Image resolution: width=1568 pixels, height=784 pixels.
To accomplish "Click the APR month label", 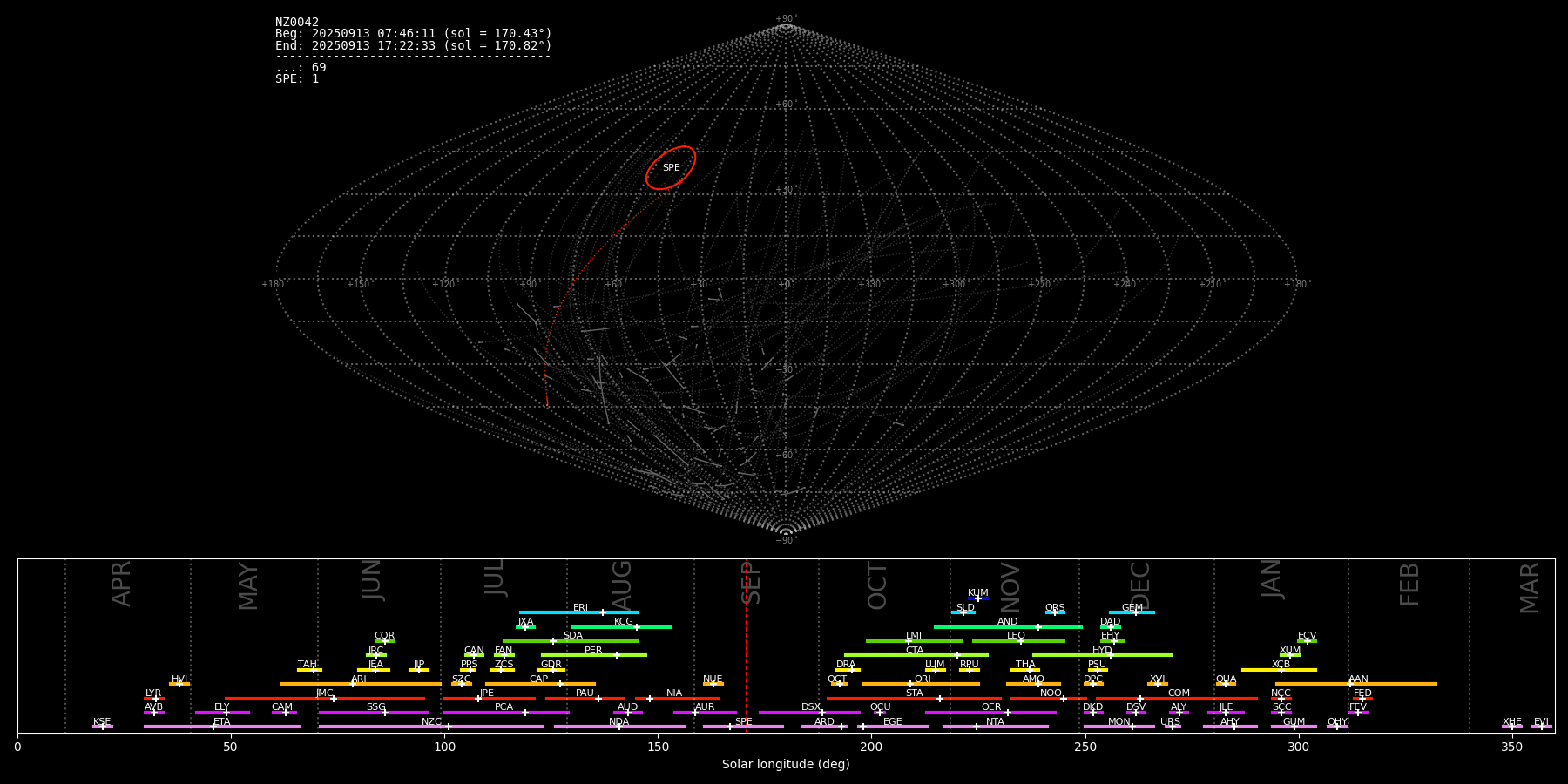I will [x=121, y=584].
